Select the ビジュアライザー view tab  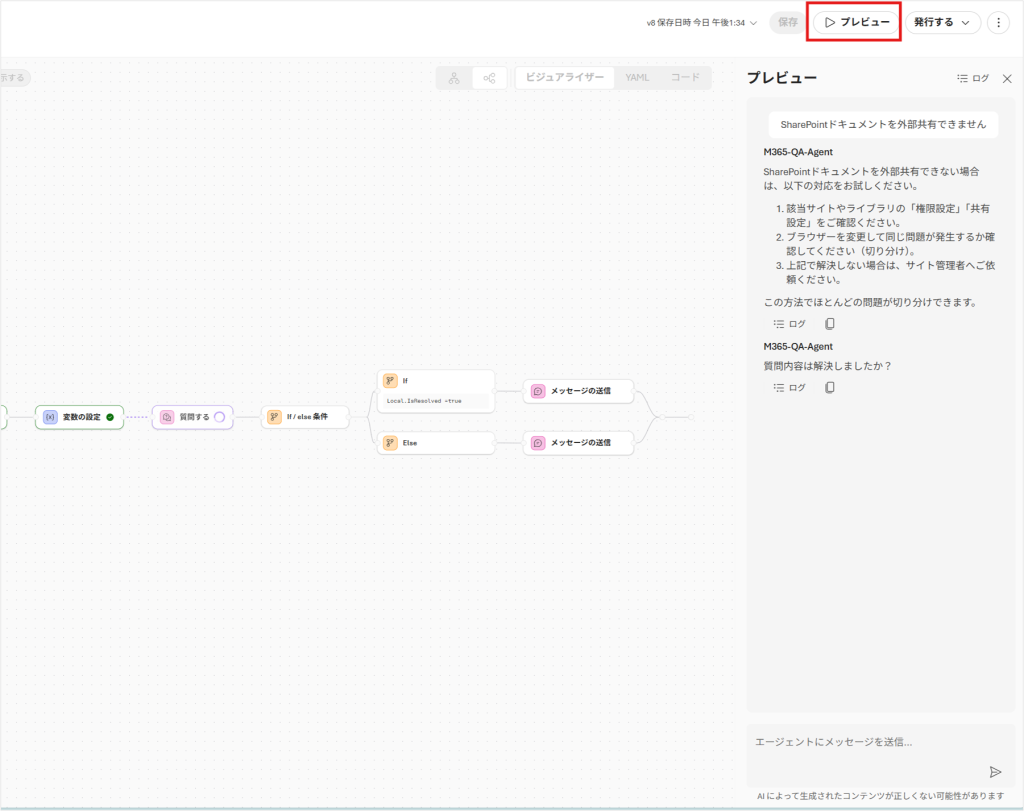(x=565, y=77)
